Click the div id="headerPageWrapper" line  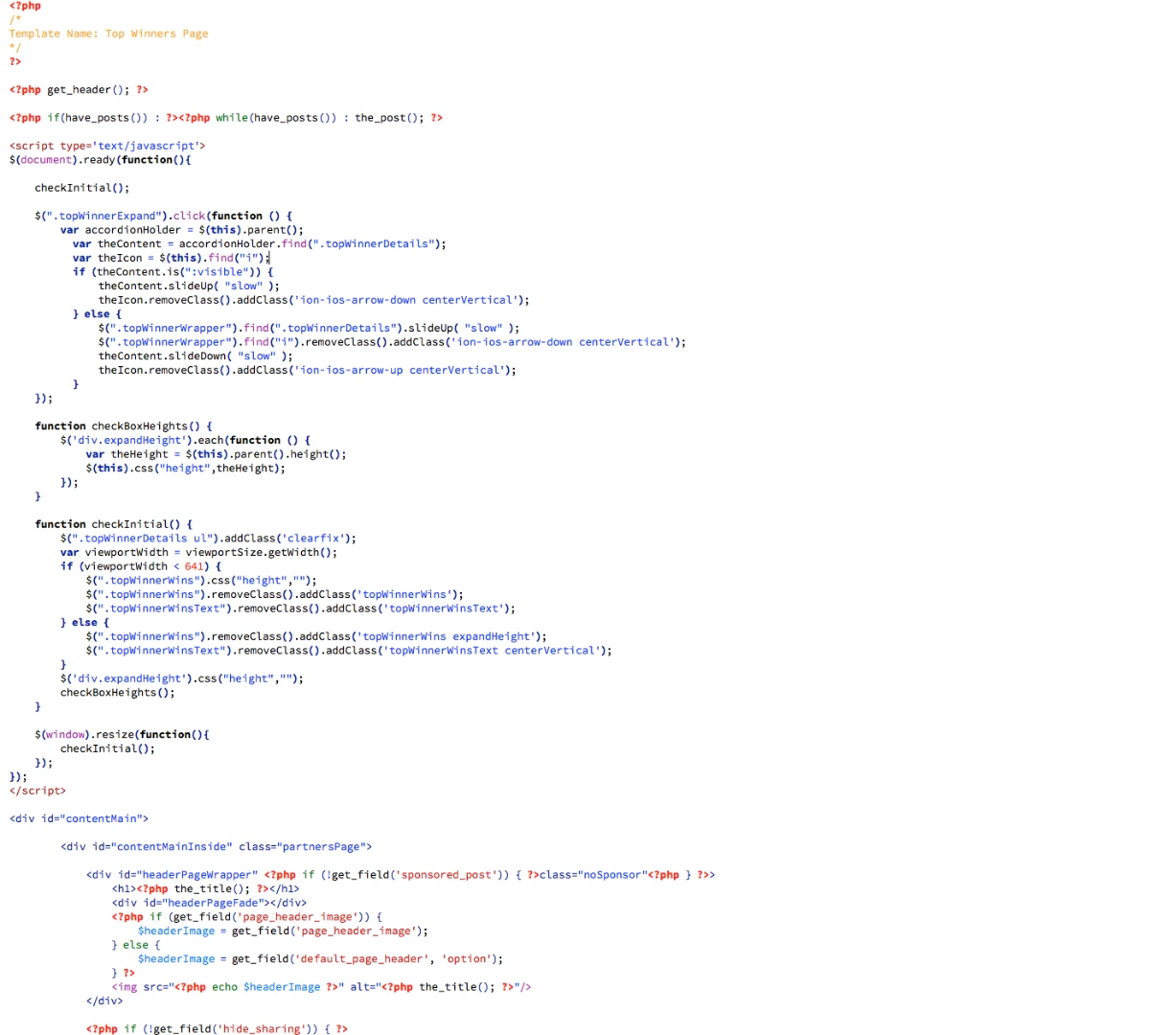(401, 875)
